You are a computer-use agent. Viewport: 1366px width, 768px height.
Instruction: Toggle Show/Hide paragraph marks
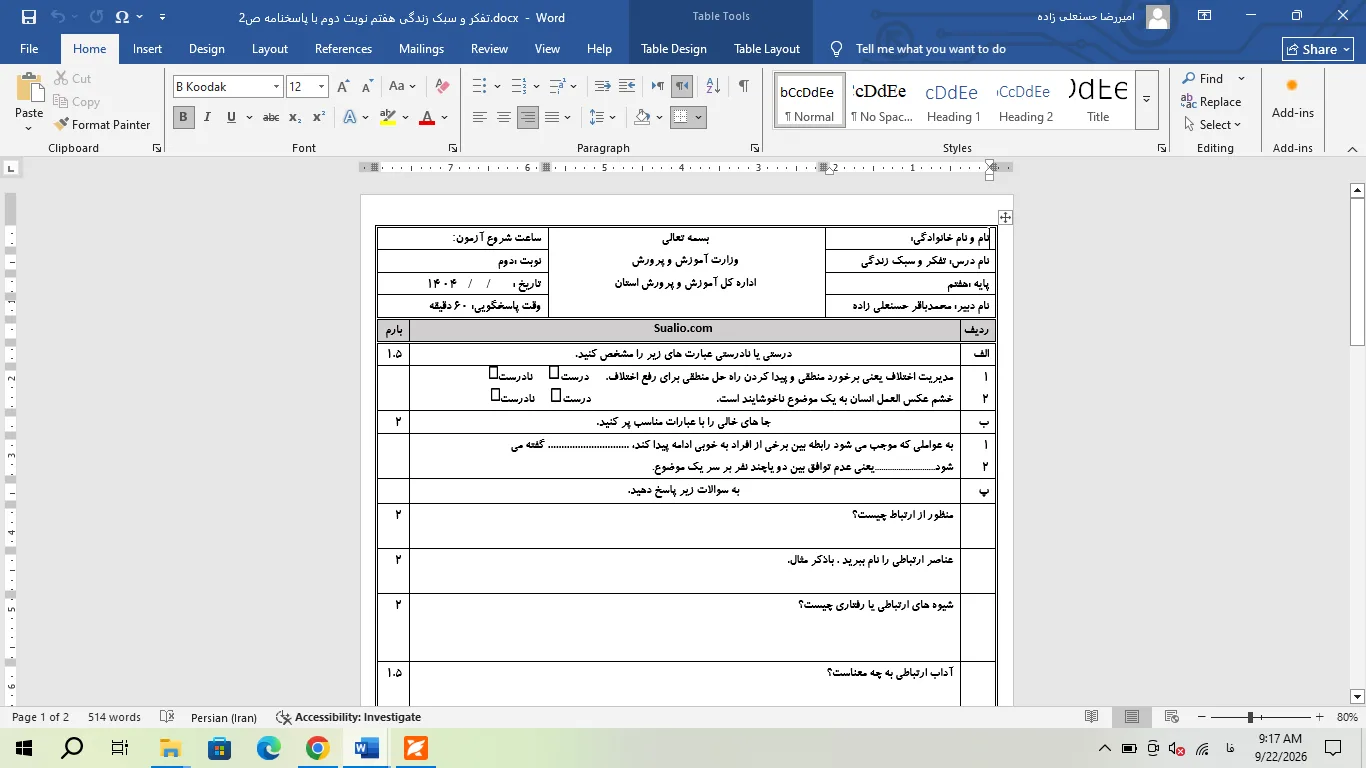point(743,87)
